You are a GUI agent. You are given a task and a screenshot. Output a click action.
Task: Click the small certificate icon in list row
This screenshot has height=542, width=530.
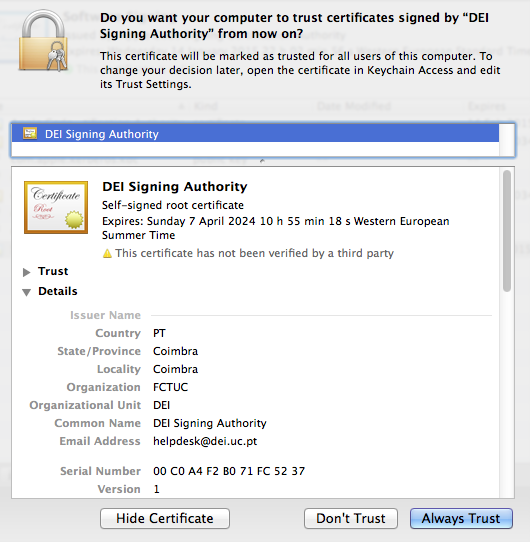click(30, 133)
